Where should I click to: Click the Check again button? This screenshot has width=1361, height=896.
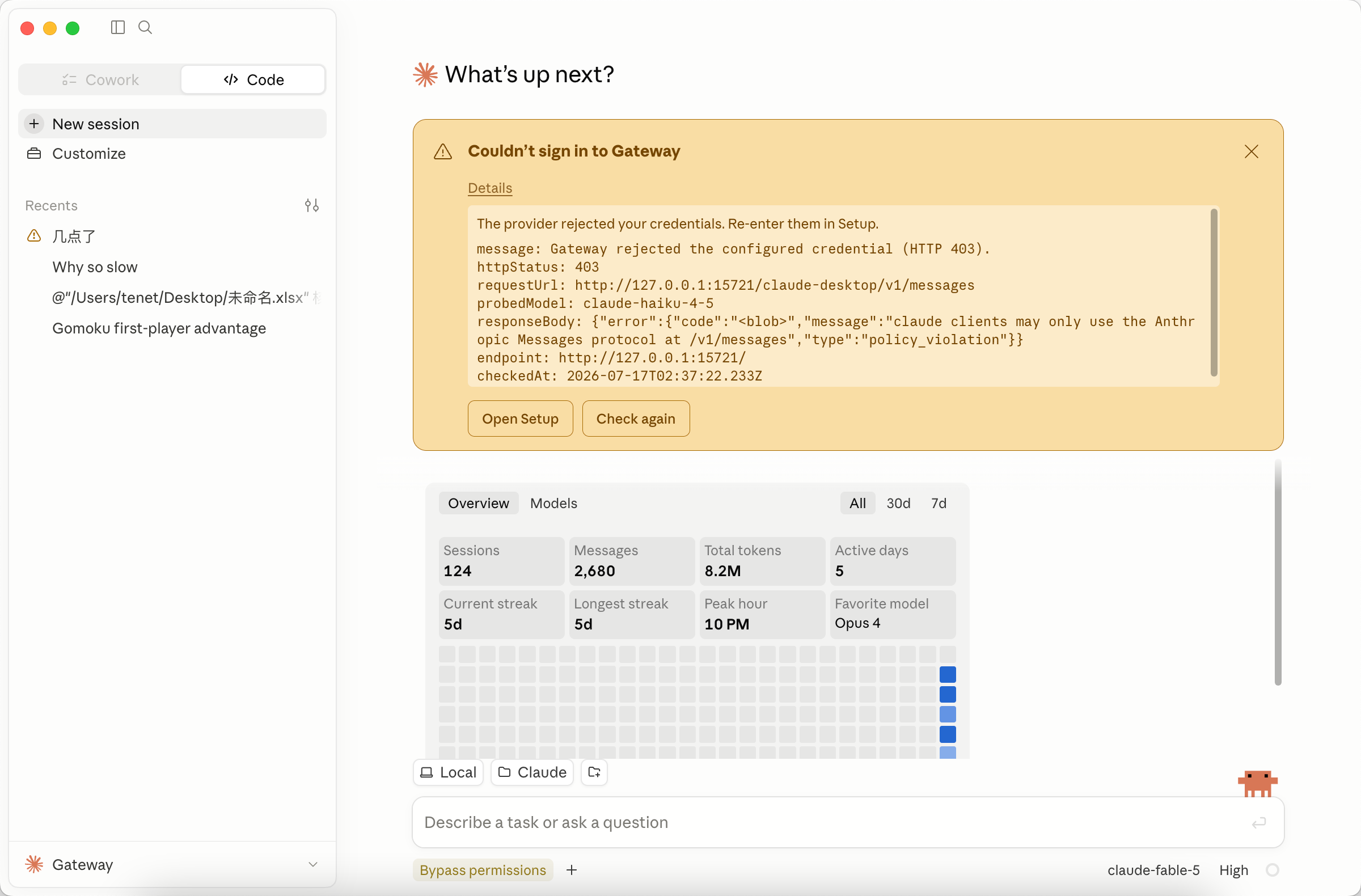pyautogui.click(x=636, y=419)
